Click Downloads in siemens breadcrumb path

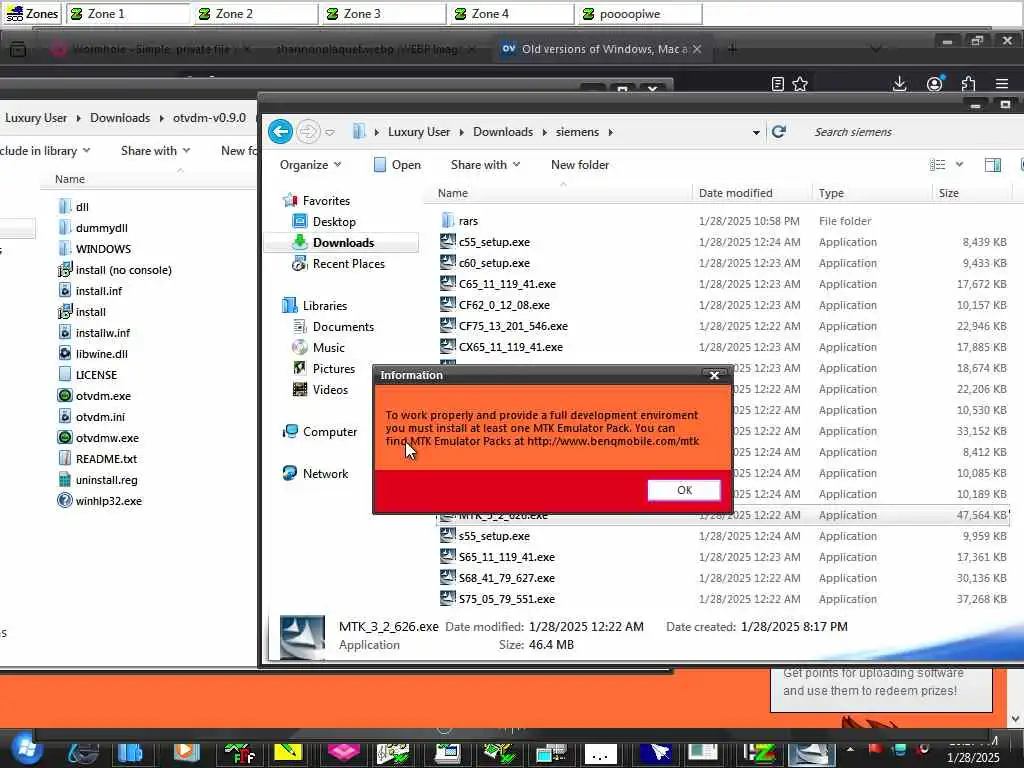pos(503,132)
